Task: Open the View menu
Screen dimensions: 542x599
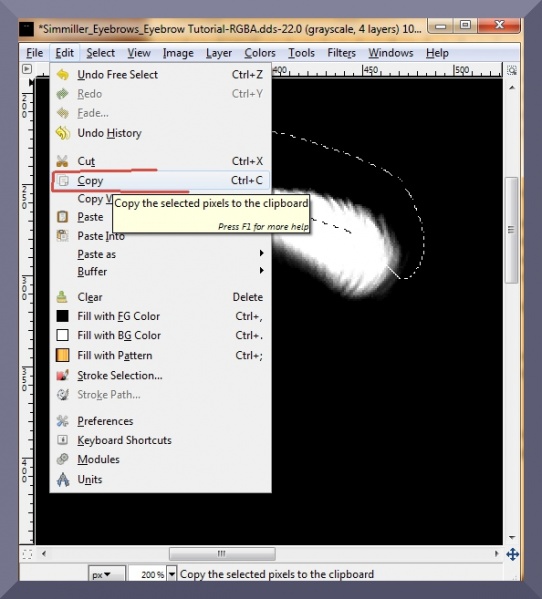Action: click(139, 53)
